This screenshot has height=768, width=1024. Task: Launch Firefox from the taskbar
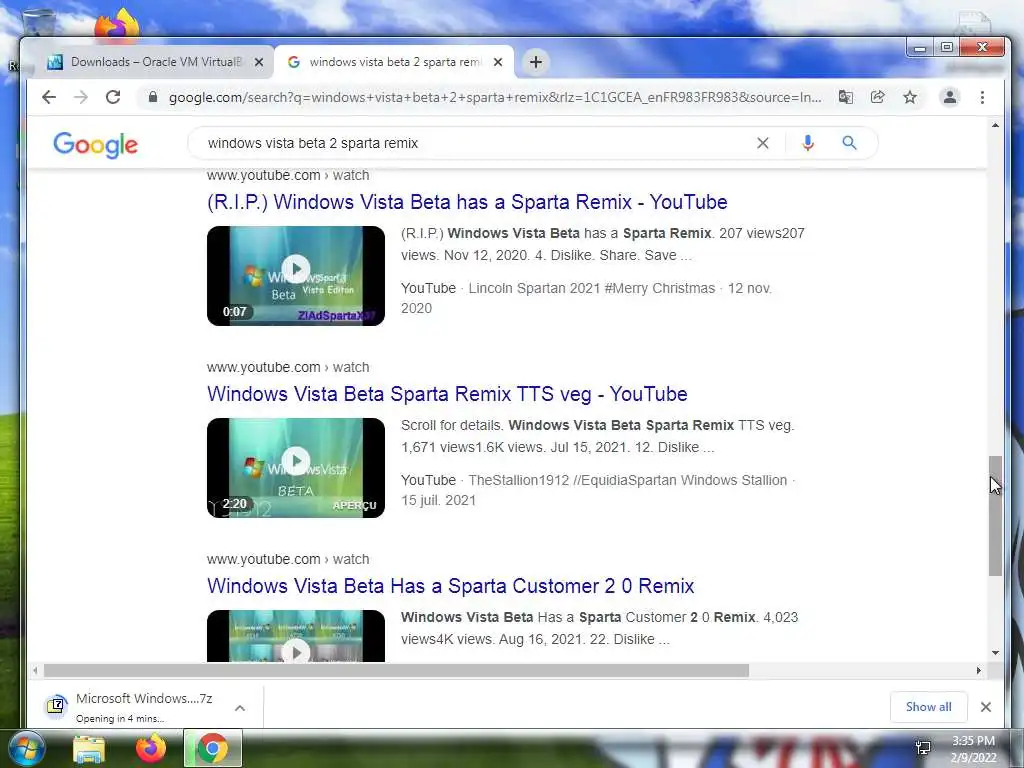click(151, 749)
